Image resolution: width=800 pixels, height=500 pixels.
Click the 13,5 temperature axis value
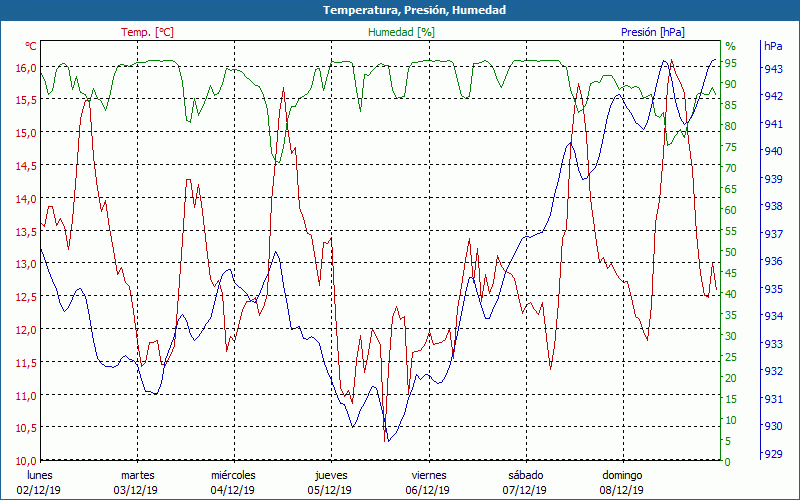click(26, 232)
